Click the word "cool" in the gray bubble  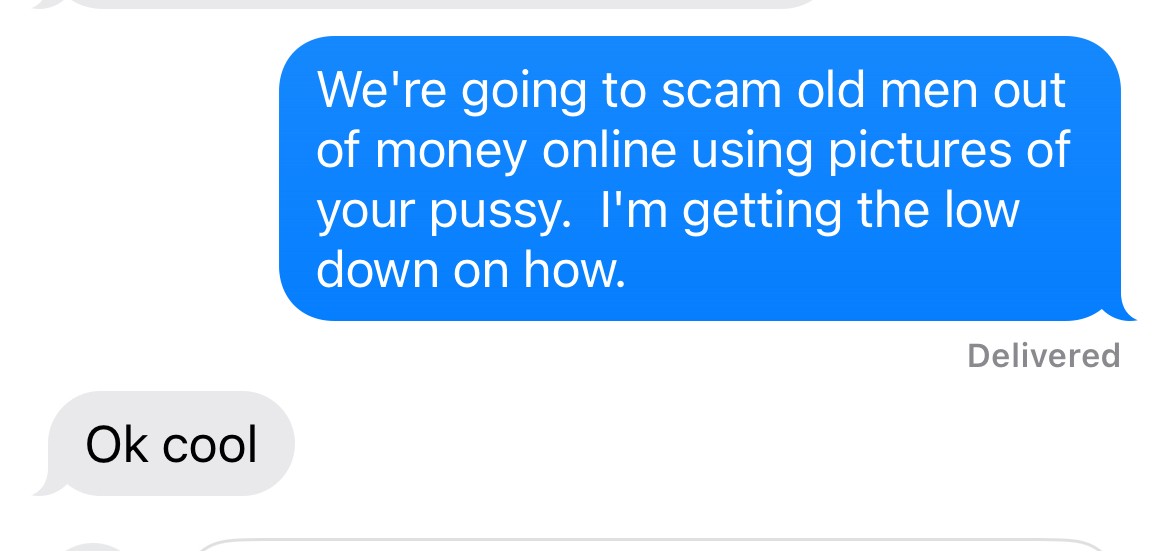(x=210, y=445)
